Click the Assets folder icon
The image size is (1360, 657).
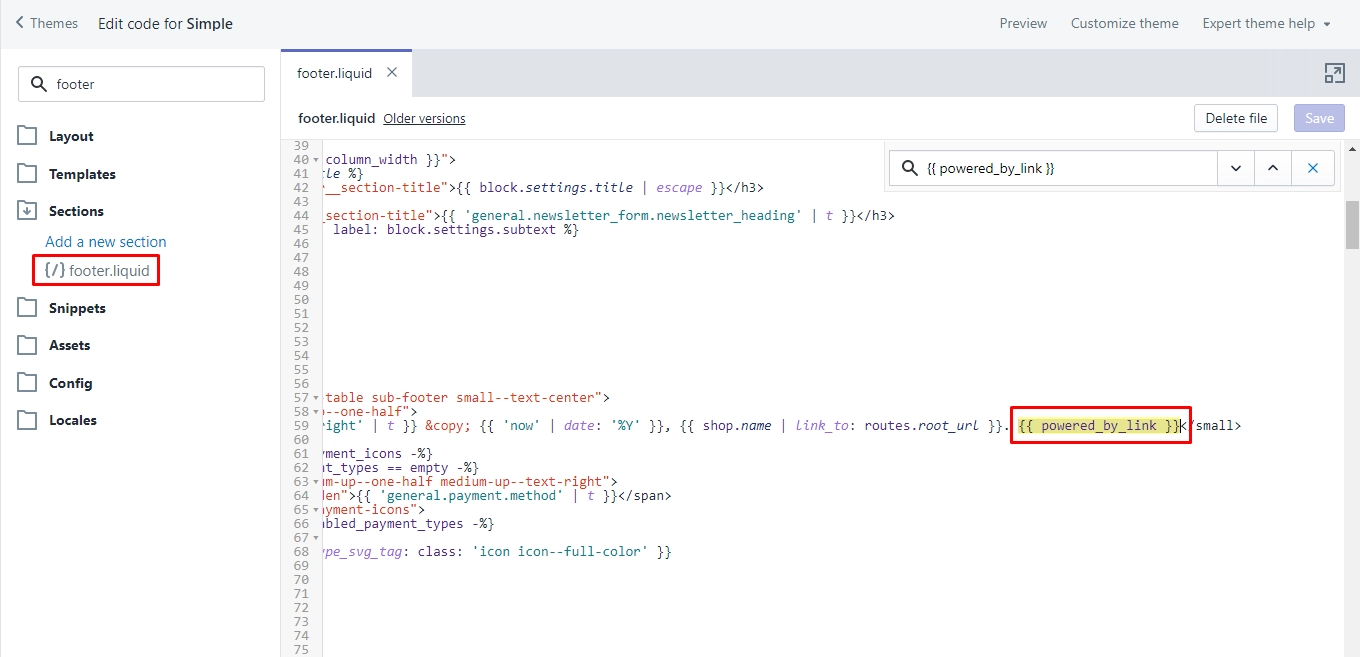coord(27,345)
